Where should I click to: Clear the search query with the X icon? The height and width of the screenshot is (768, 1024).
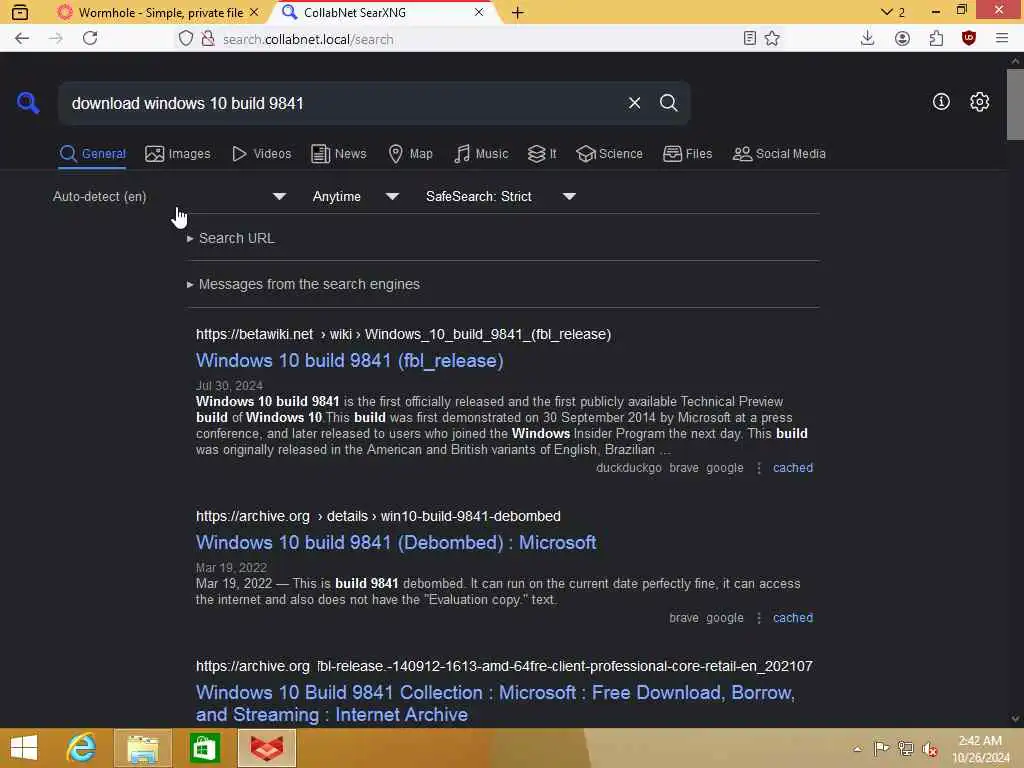pos(634,103)
